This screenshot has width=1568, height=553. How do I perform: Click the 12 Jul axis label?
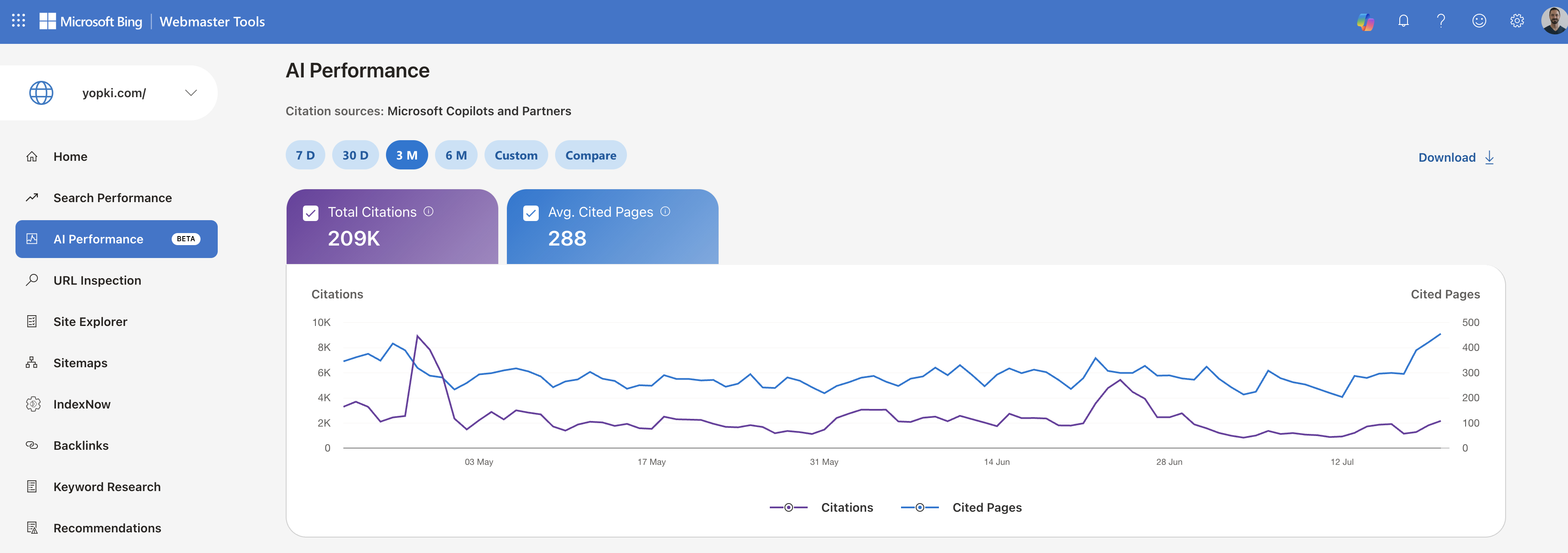pos(1342,462)
